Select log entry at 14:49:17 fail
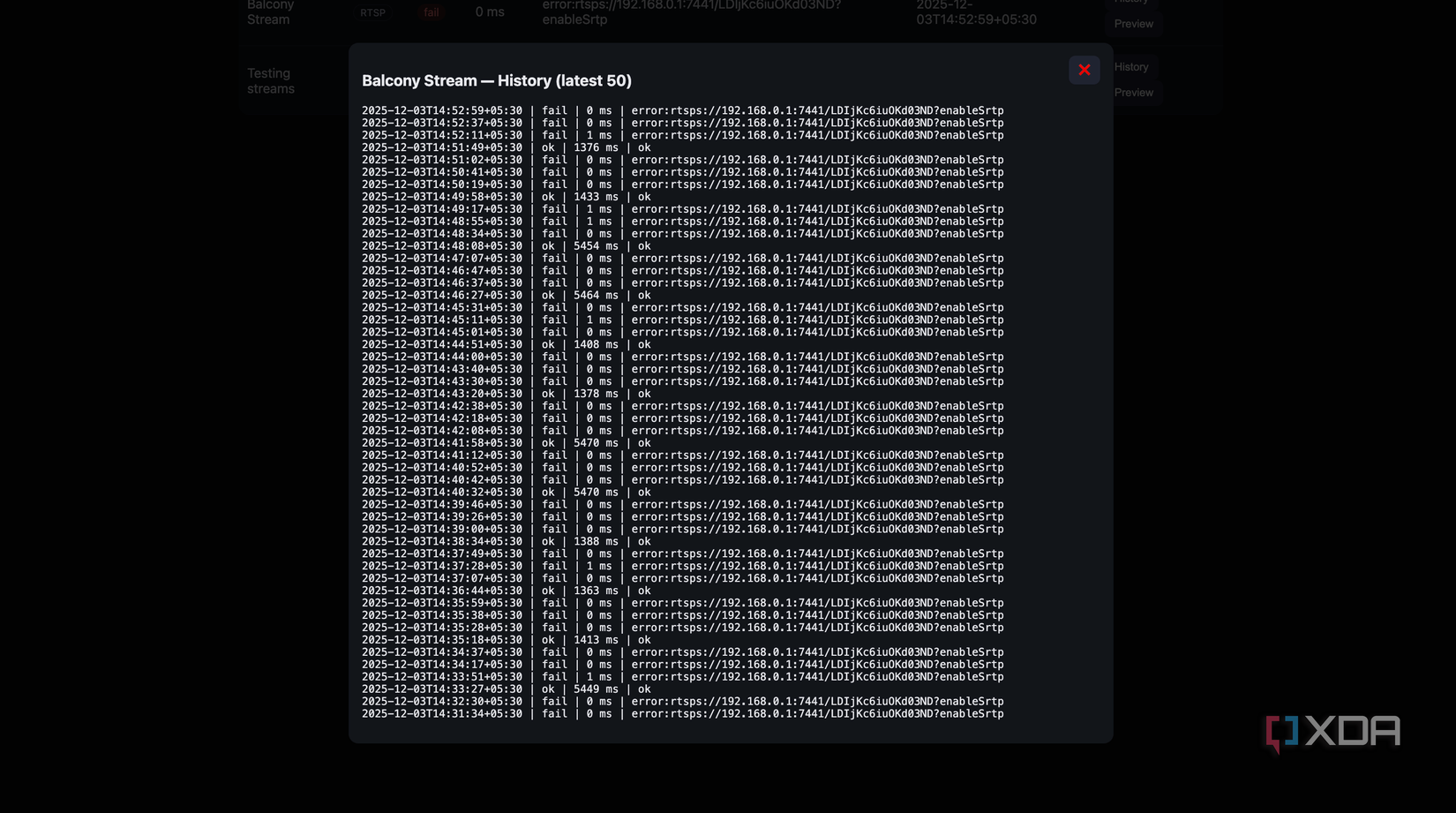 682,209
